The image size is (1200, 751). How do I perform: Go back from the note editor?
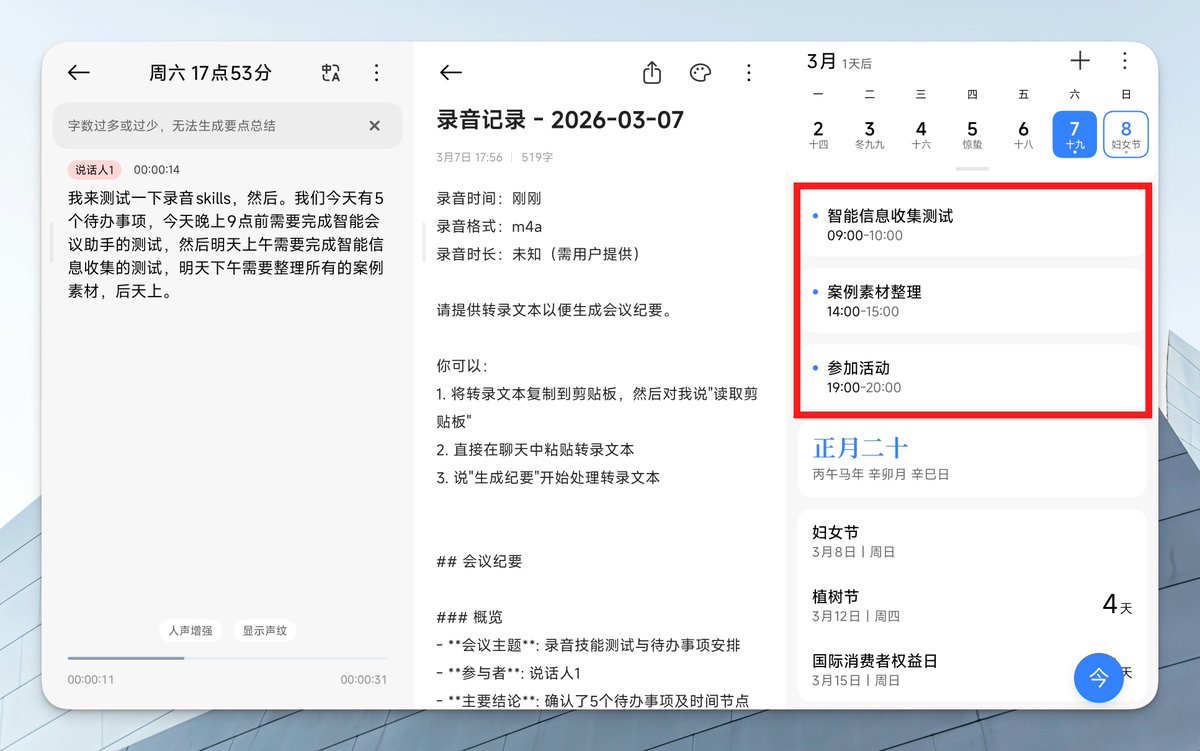pos(451,73)
